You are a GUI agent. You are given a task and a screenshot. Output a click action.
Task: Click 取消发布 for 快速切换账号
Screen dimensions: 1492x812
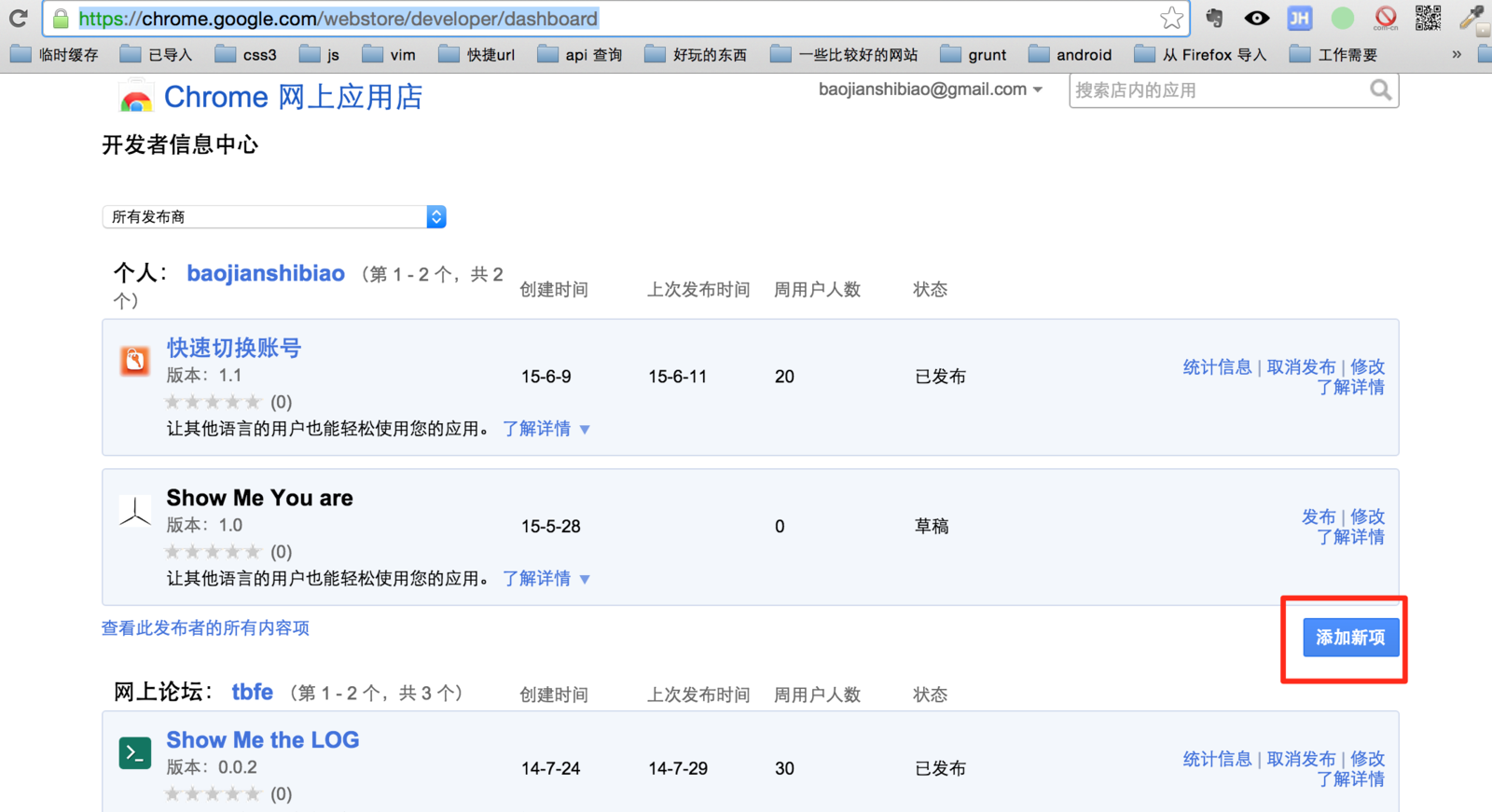click(x=1301, y=367)
